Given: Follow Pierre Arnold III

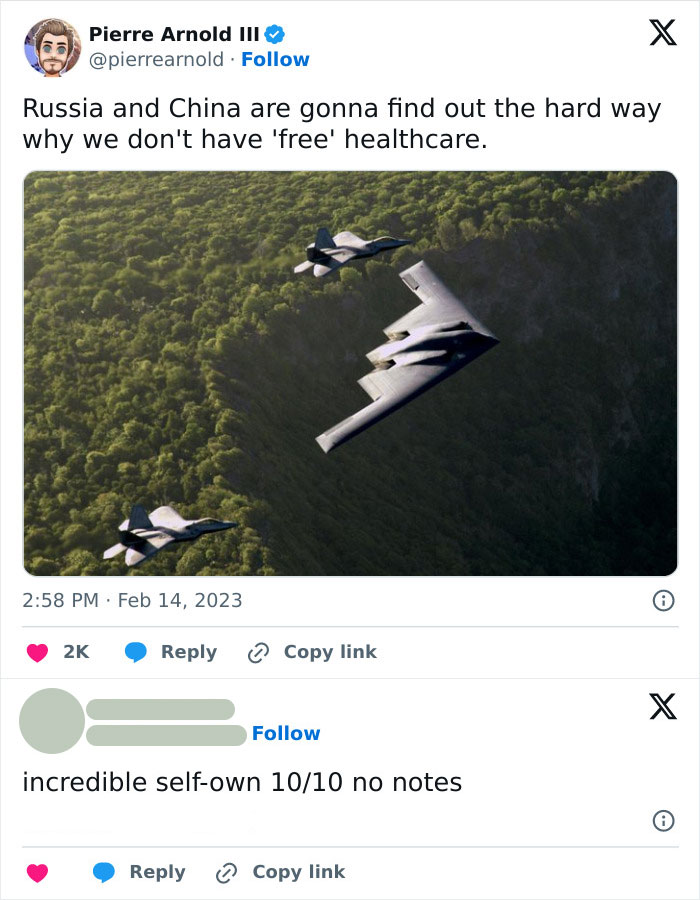Looking at the screenshot, I should [276, 59].
